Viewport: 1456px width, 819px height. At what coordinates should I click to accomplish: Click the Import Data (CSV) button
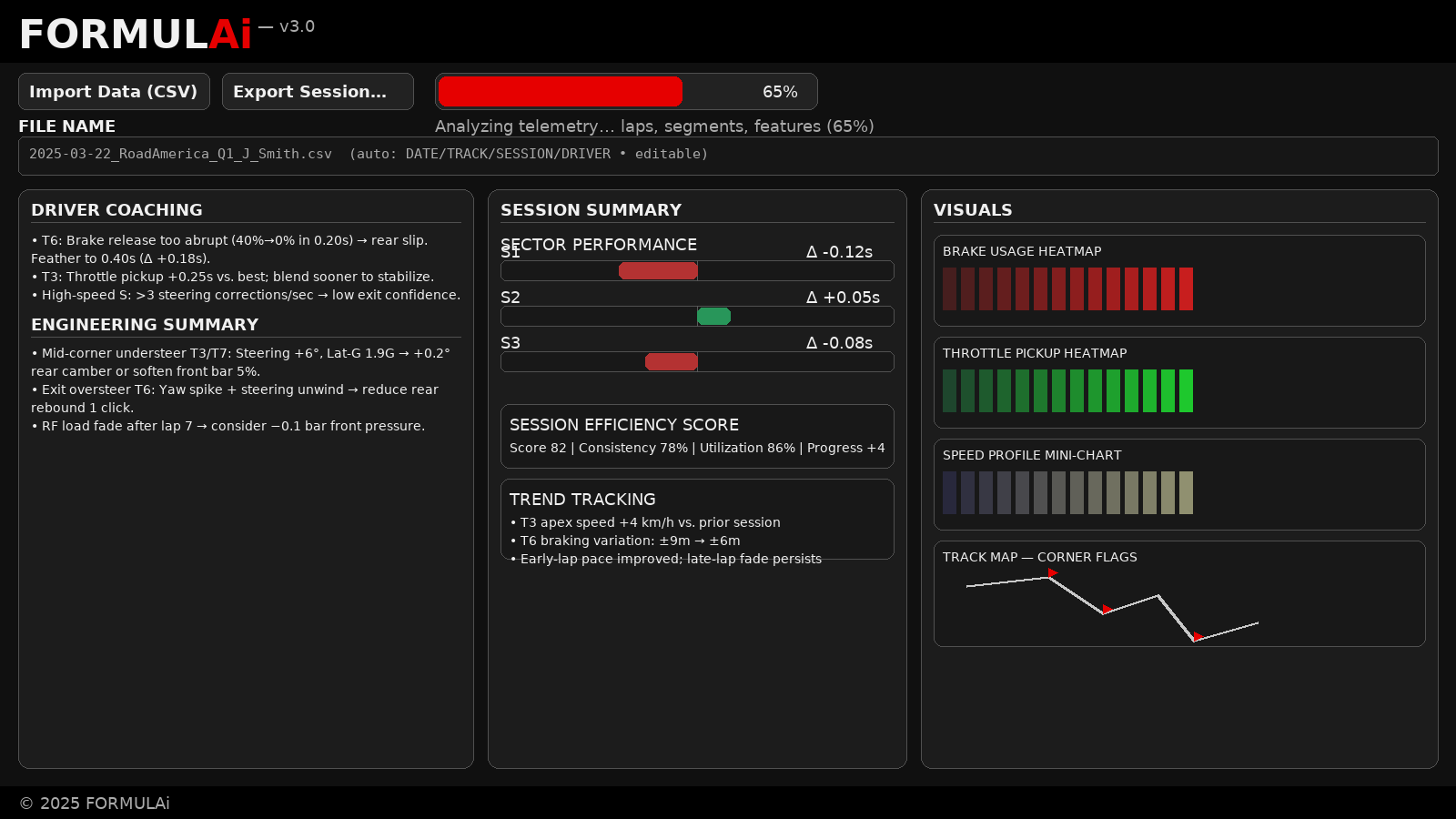tap(114, 91)
